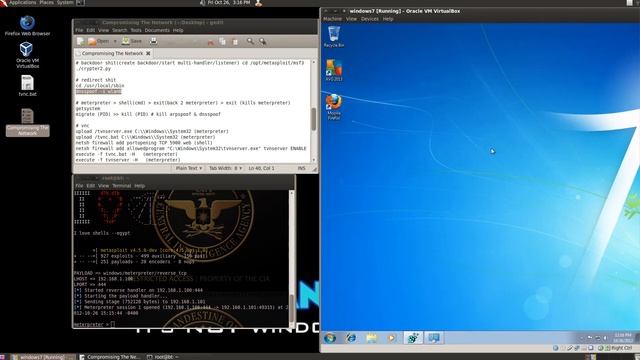This screenshot has height=360, width=640.
Task: Switch to the windows7 [Running] taskbar button
Action: click(x=43, y=357)
